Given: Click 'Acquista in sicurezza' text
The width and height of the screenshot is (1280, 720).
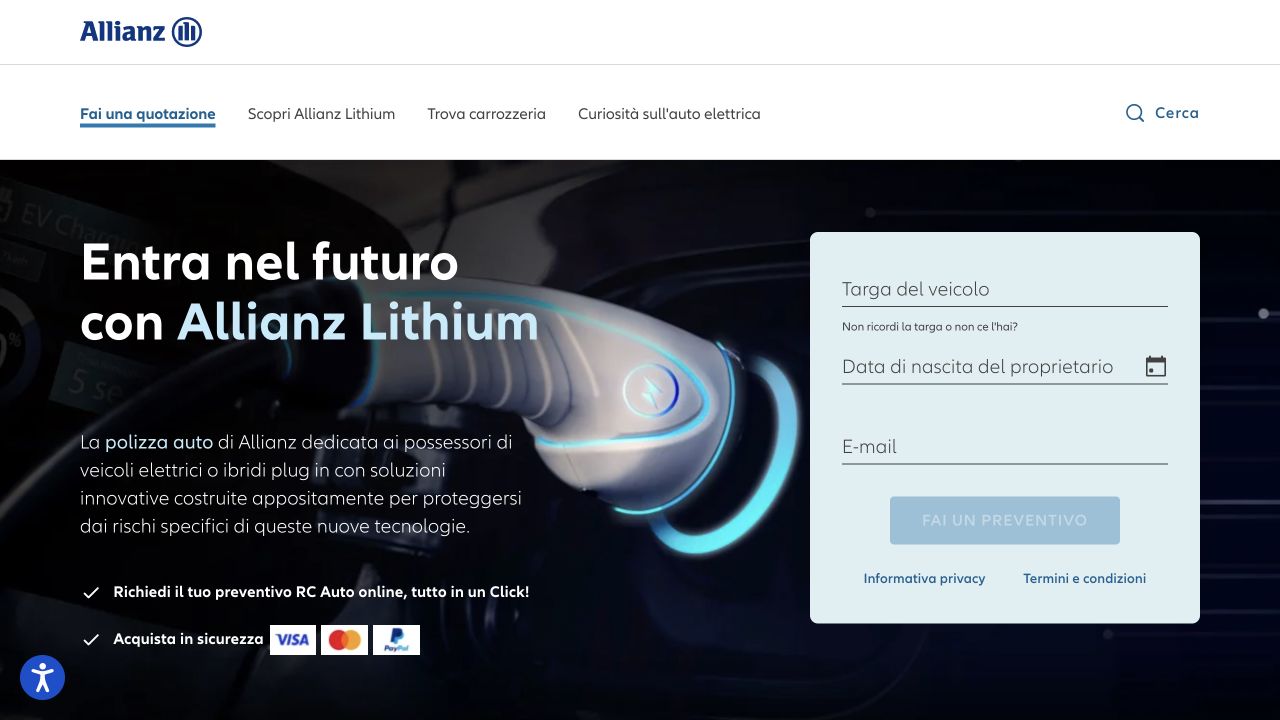Looking at the screenshot, I should [188, 639].
